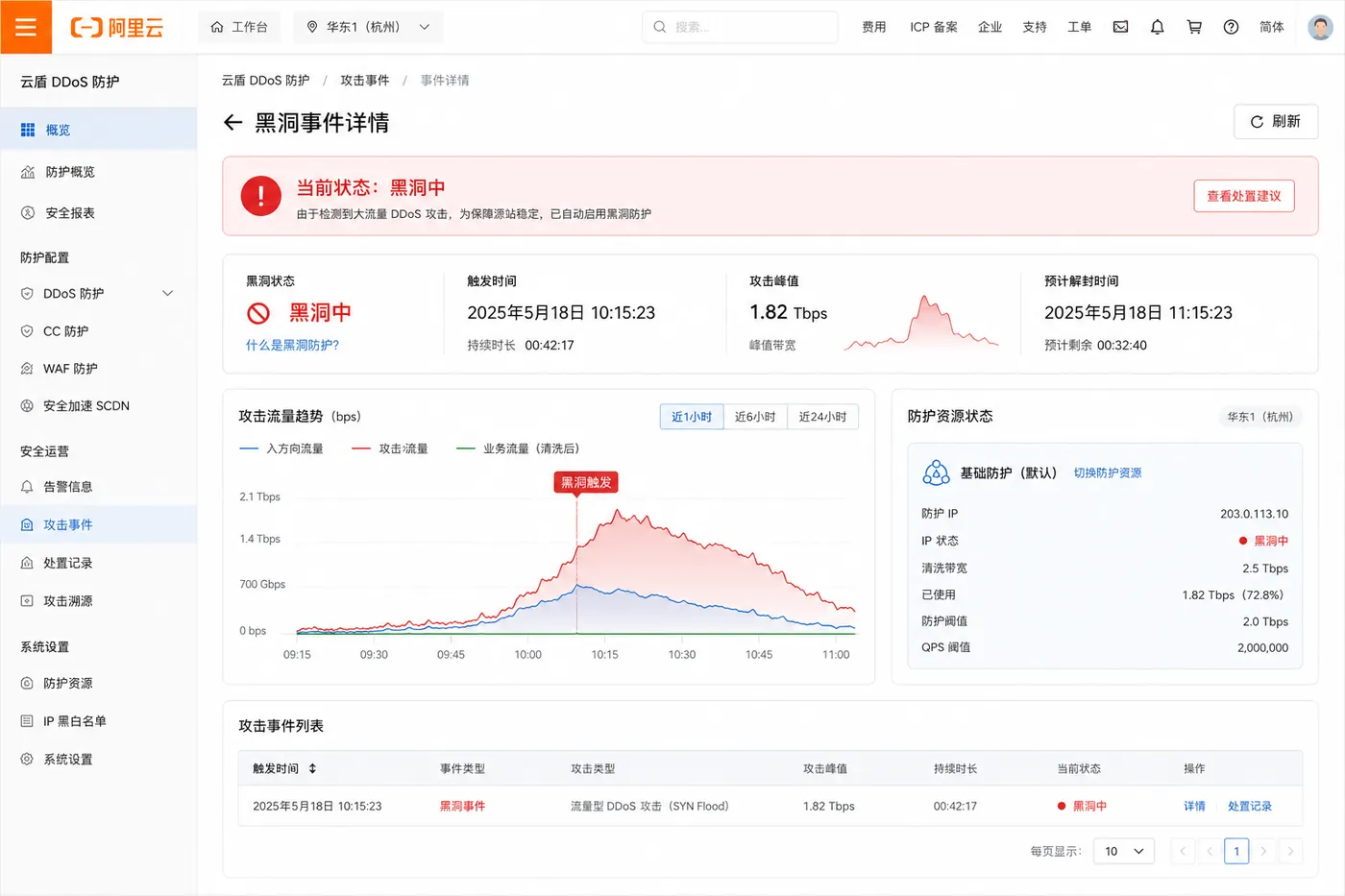The image size is (1345, 896).
Task: Switch chart to 近6小时
Action: tap(755, 417)
